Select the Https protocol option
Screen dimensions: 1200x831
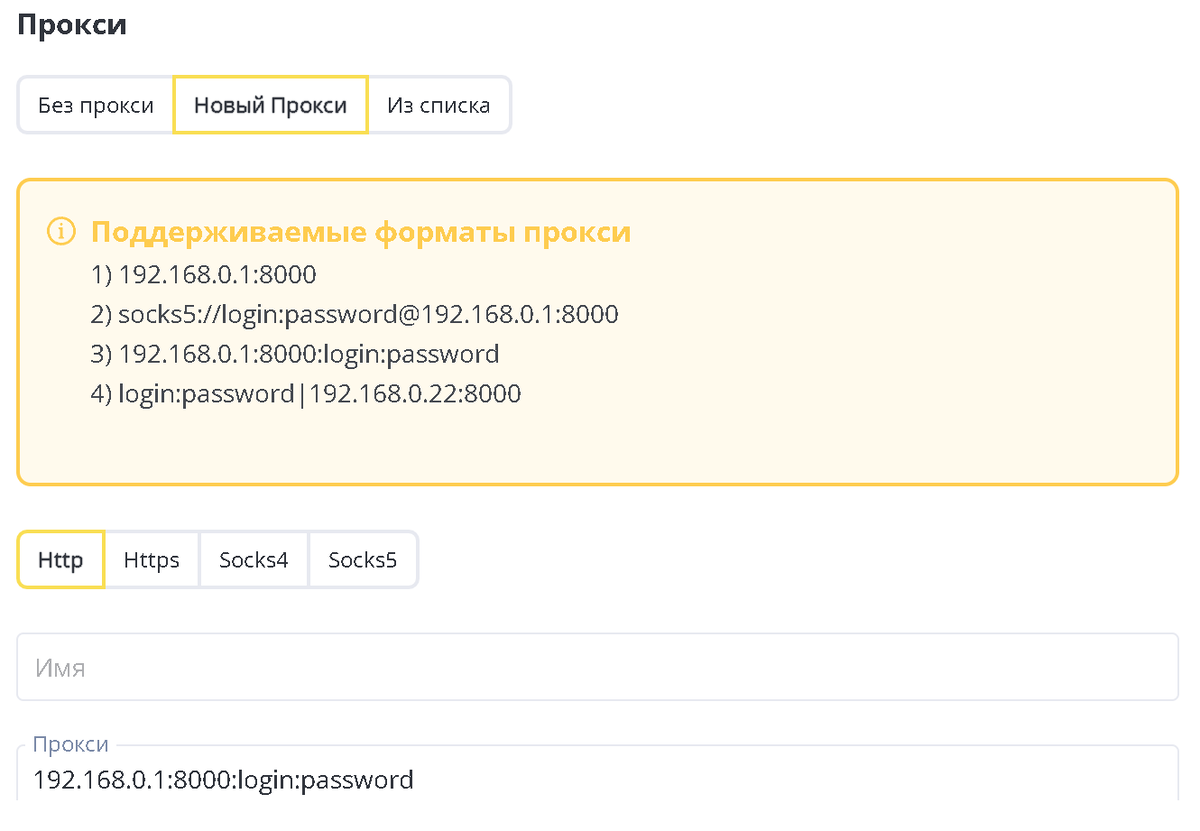pos(151,560)
